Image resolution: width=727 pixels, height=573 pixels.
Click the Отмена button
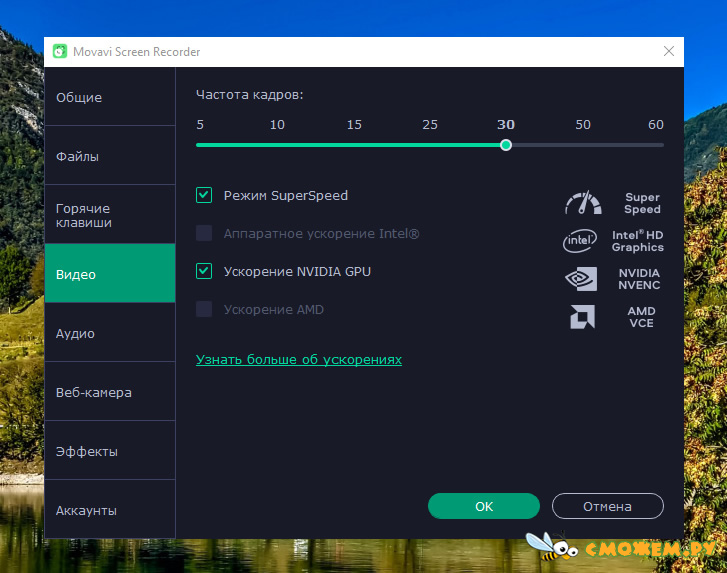coord(607,506)
